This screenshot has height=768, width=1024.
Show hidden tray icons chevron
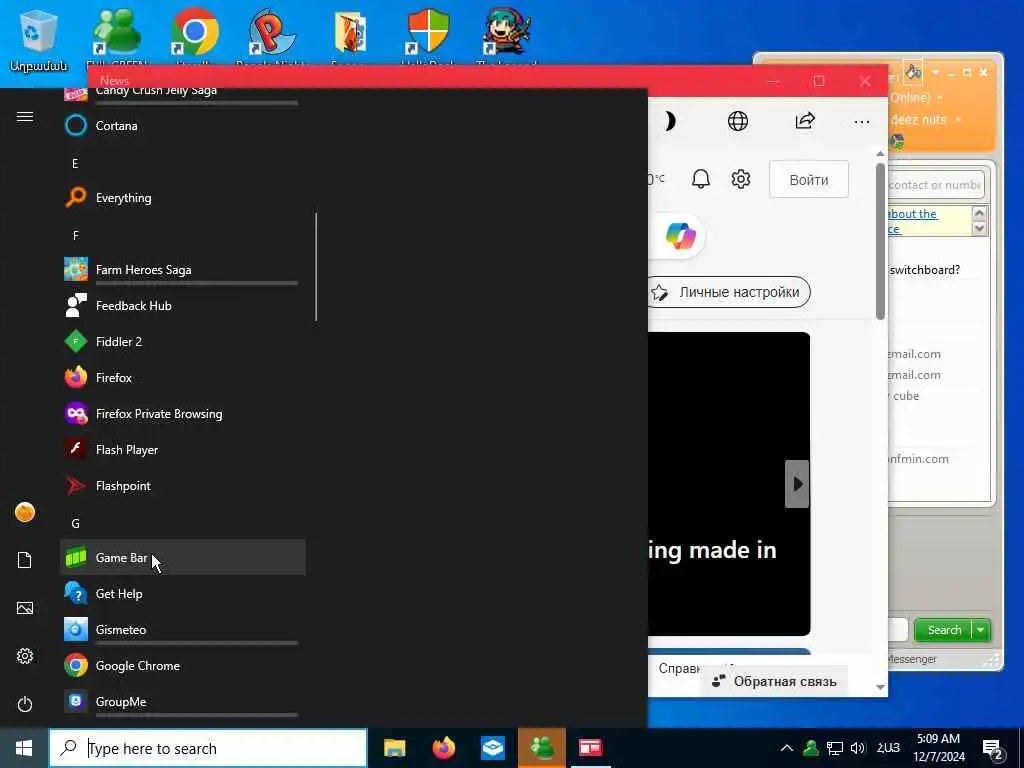coord(787,748)
